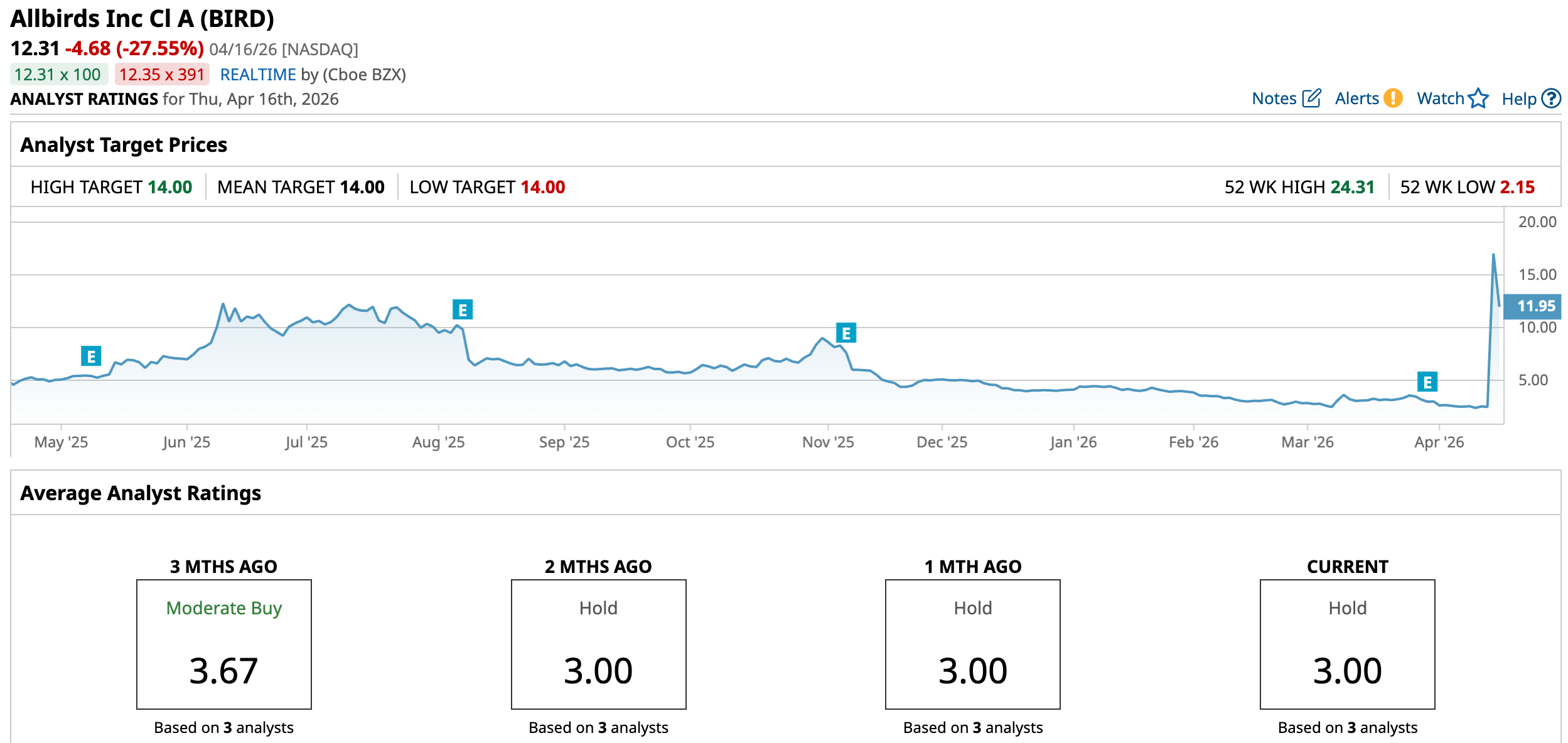The height and width of the screenshot is (743, 1568).
Task: Select the earnings marker near Aug '25
Action: point(463,309)
